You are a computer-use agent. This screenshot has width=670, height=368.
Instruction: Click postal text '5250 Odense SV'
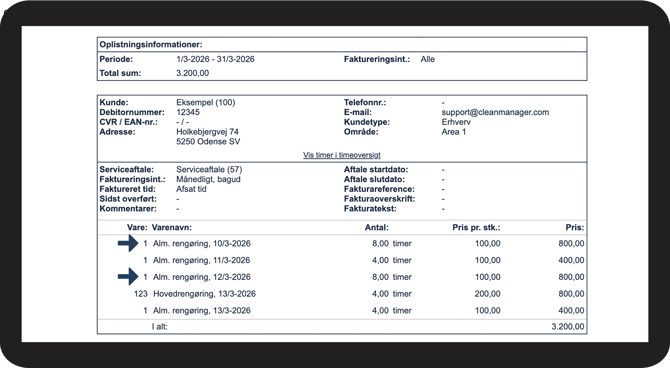coord(208,141)
